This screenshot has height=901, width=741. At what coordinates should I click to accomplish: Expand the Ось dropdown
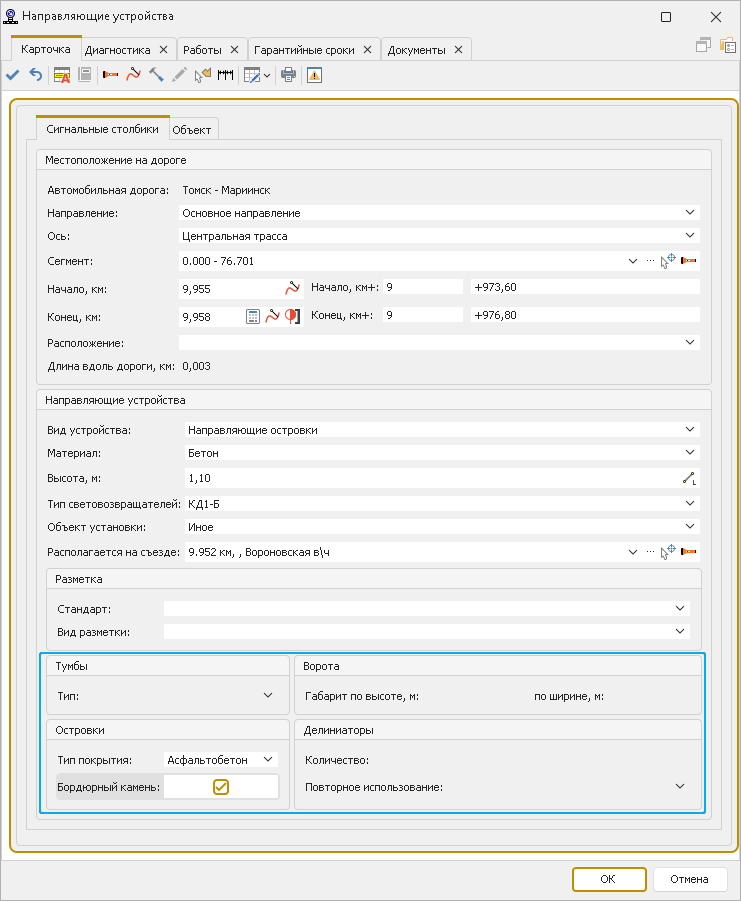(690, 236)
